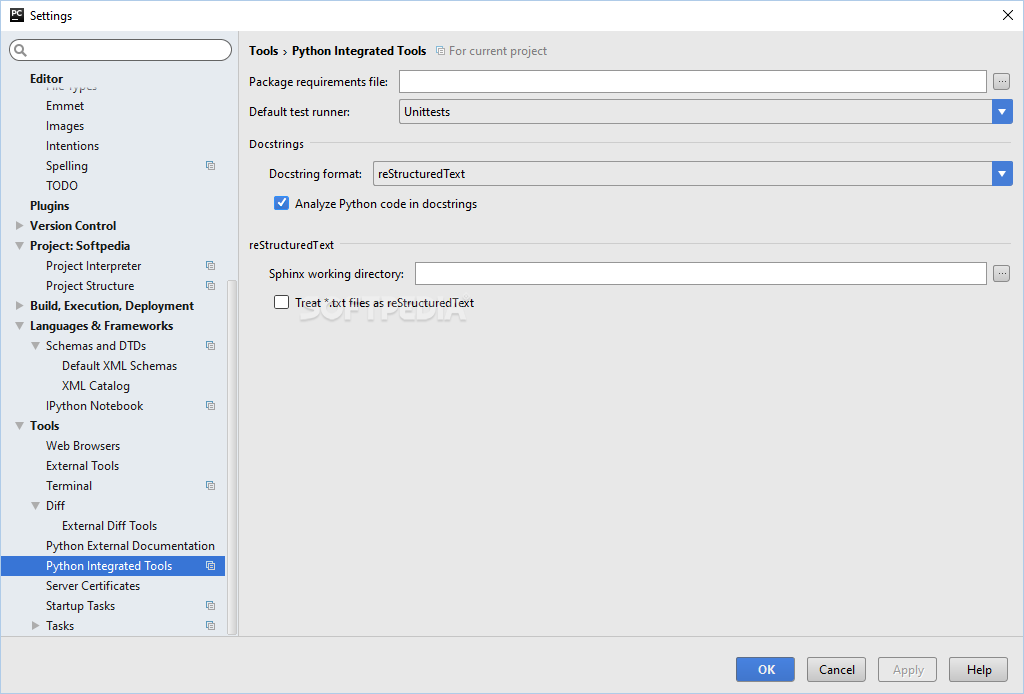Image resolution: width=1024 pixels, height=694 pixels.
Task: Select XML Catalog item
Action: tap(96, 386)
